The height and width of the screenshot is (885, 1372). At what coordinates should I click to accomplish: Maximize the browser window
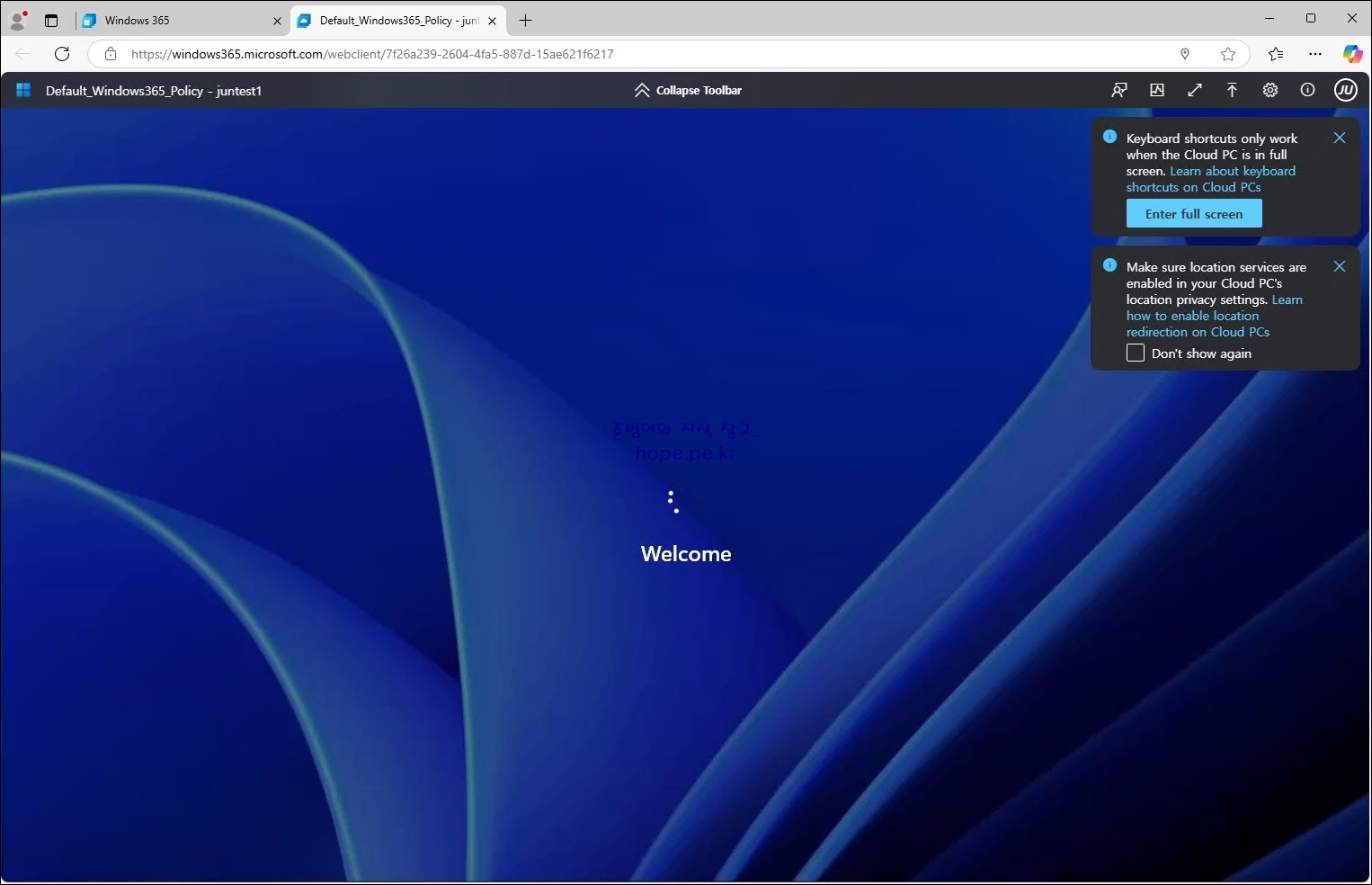coord(1311,18)
